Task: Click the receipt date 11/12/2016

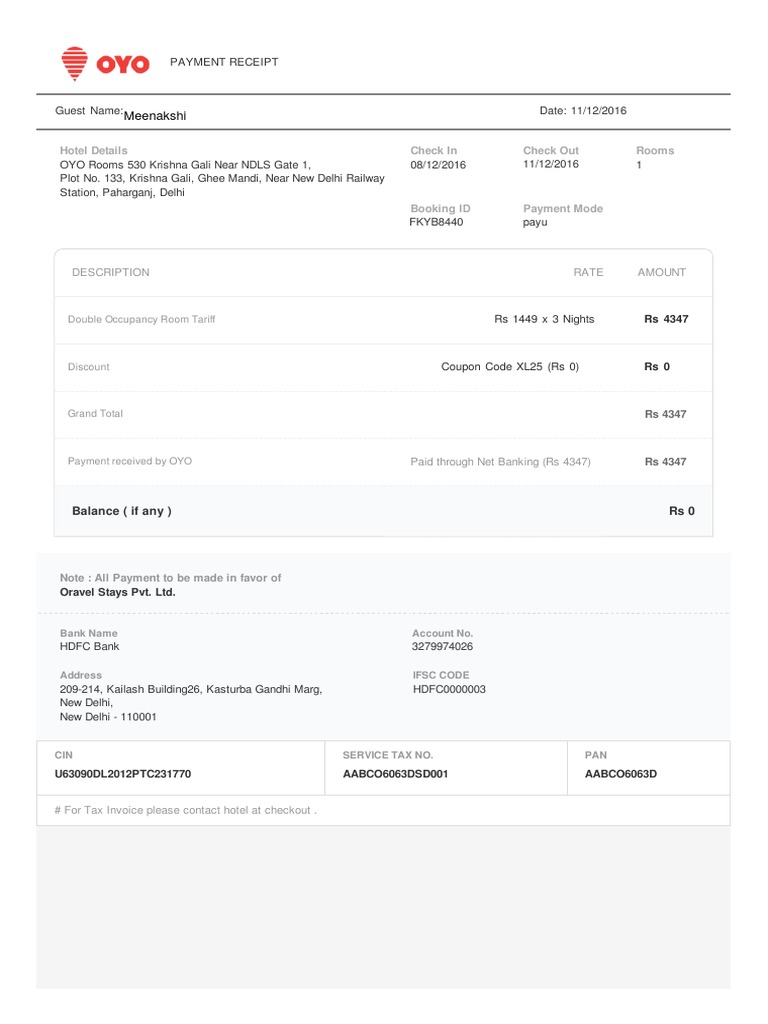Action: coord(597,111)
